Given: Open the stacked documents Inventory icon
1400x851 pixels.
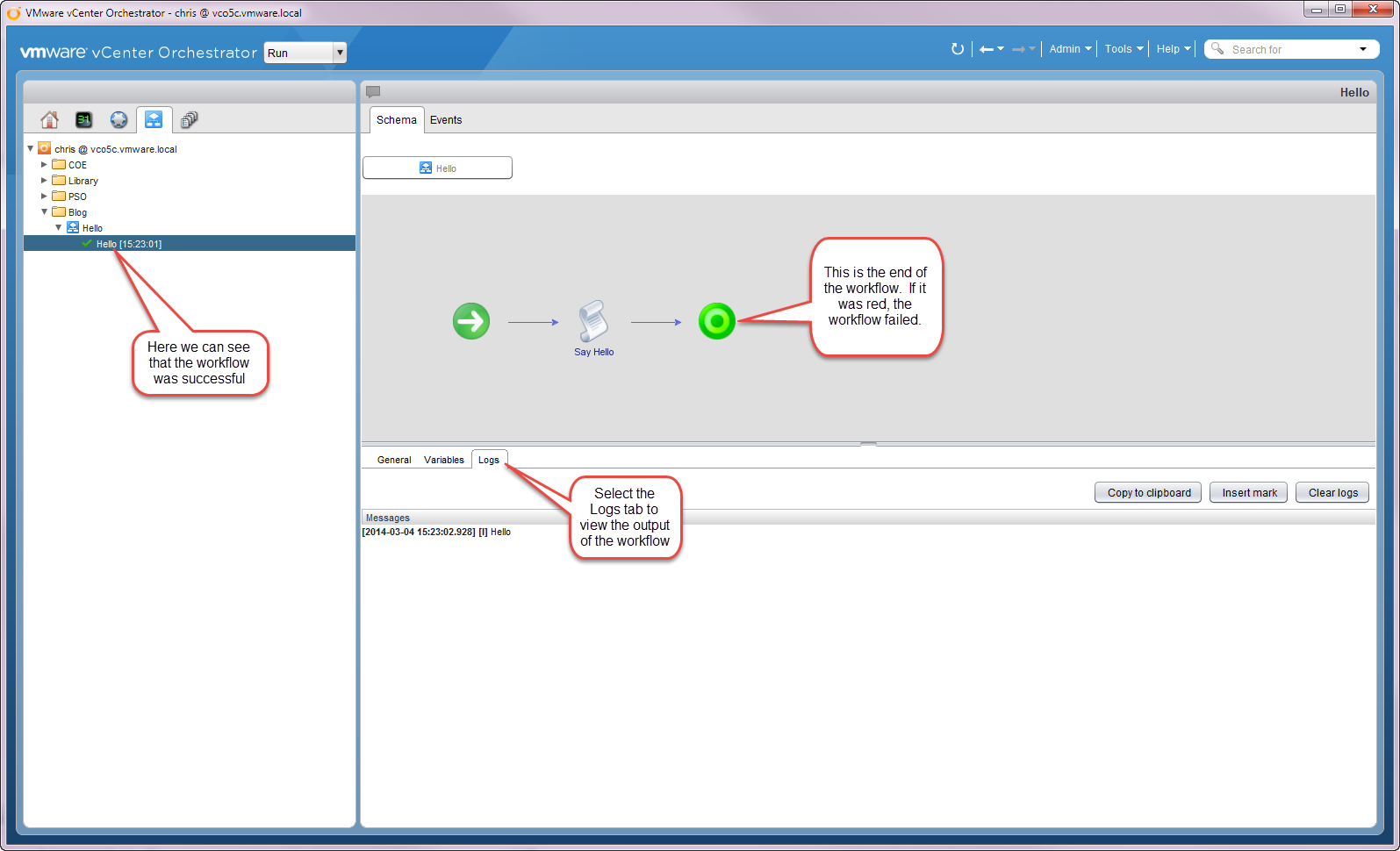Looking at the screenshot, I should click(189, 119).
